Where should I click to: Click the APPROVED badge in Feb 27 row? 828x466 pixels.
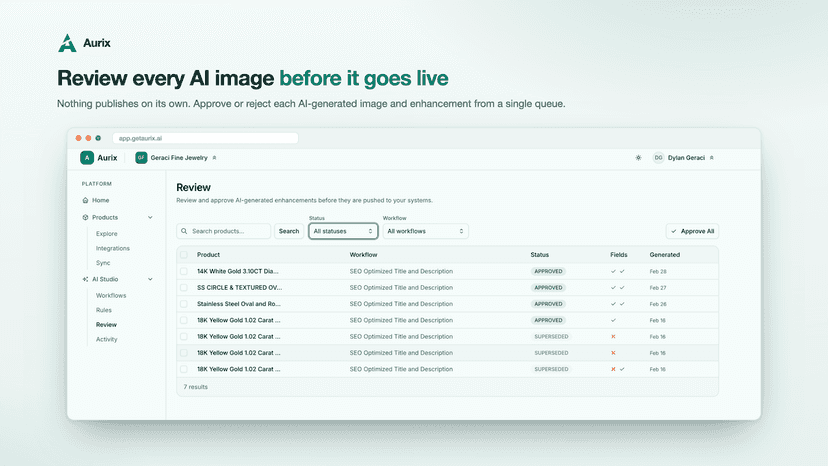click(x=548, y=287)
